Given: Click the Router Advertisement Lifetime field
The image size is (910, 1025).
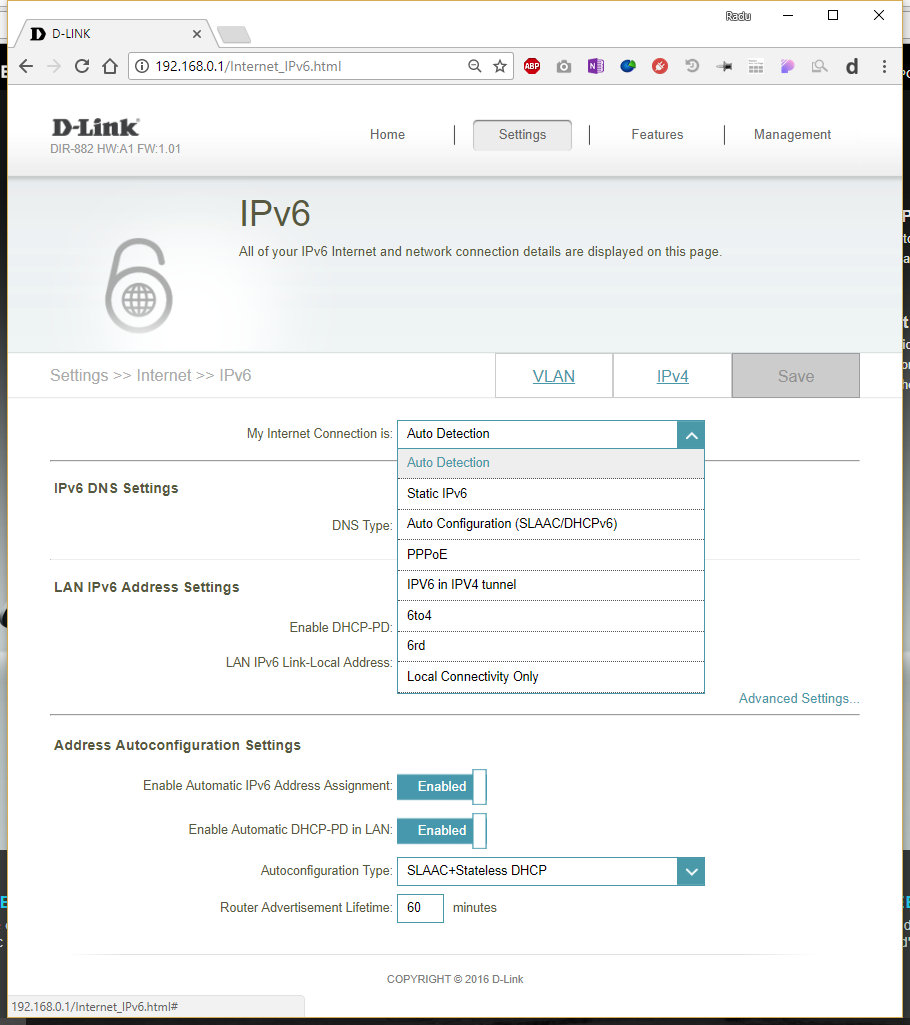Looking at the screenshot, I should pos(420,908).
